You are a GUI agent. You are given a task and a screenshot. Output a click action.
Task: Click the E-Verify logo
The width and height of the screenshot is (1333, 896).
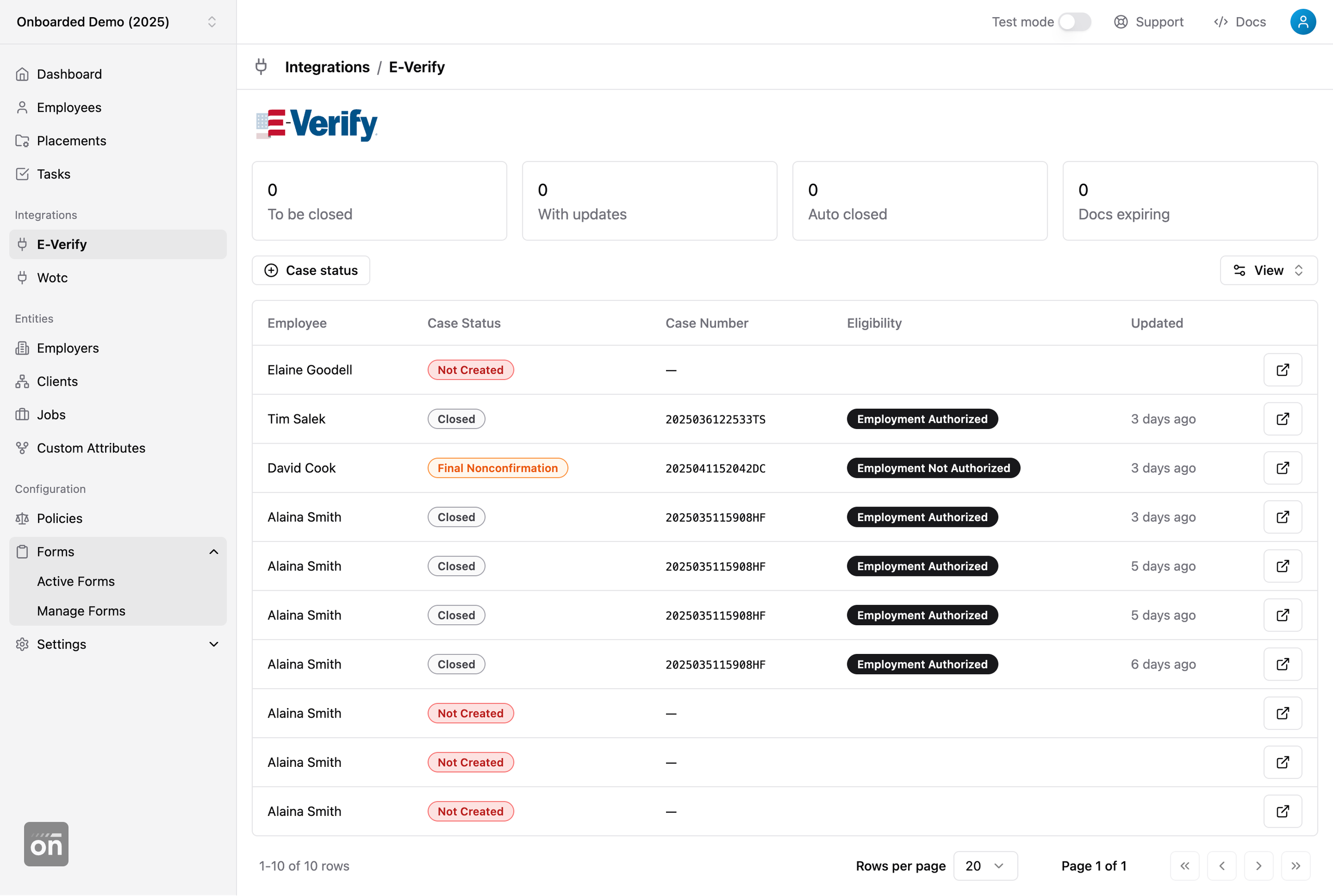(317, 124)
